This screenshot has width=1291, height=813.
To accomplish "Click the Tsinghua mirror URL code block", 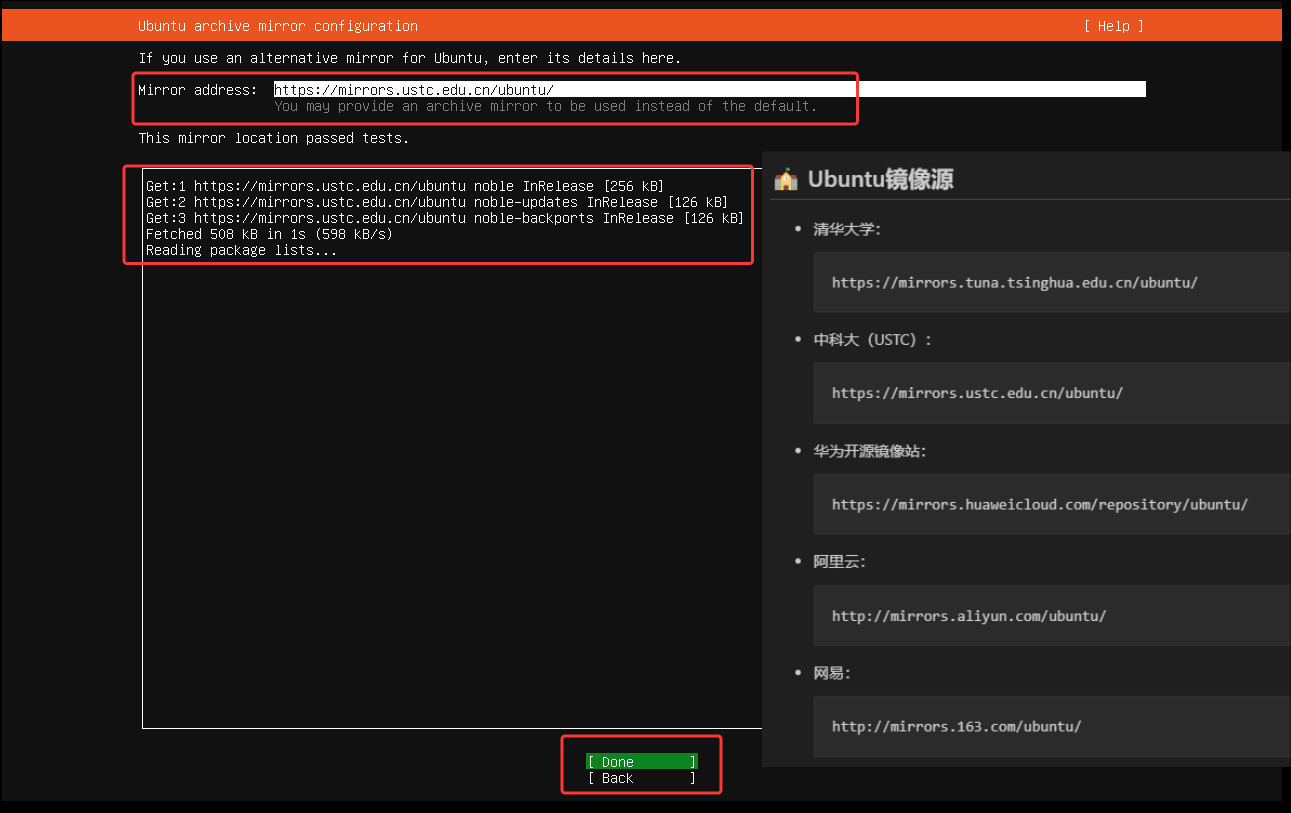I will [x=1014, y=282].
